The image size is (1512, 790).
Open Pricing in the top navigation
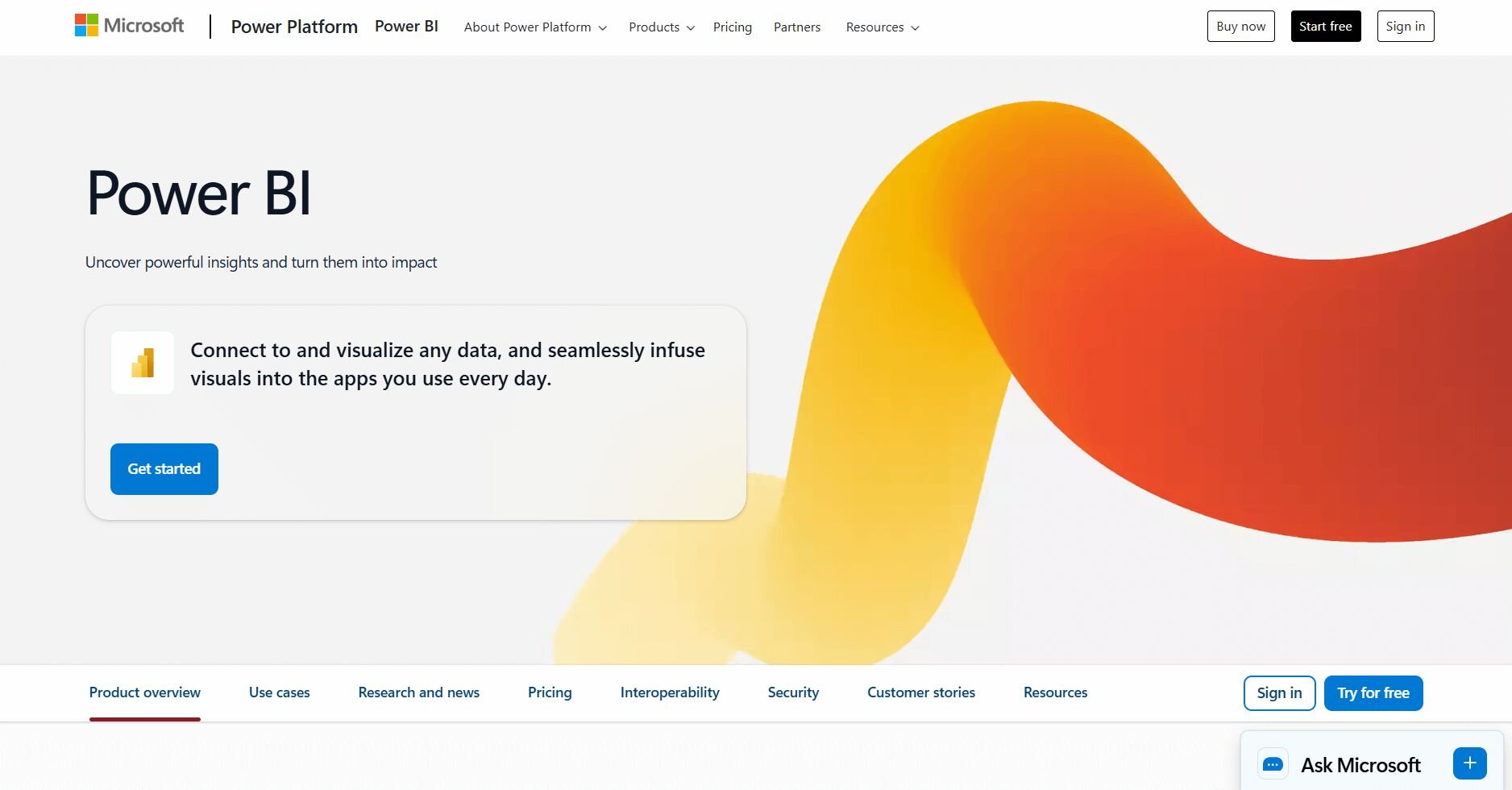(x=732, y=27)
